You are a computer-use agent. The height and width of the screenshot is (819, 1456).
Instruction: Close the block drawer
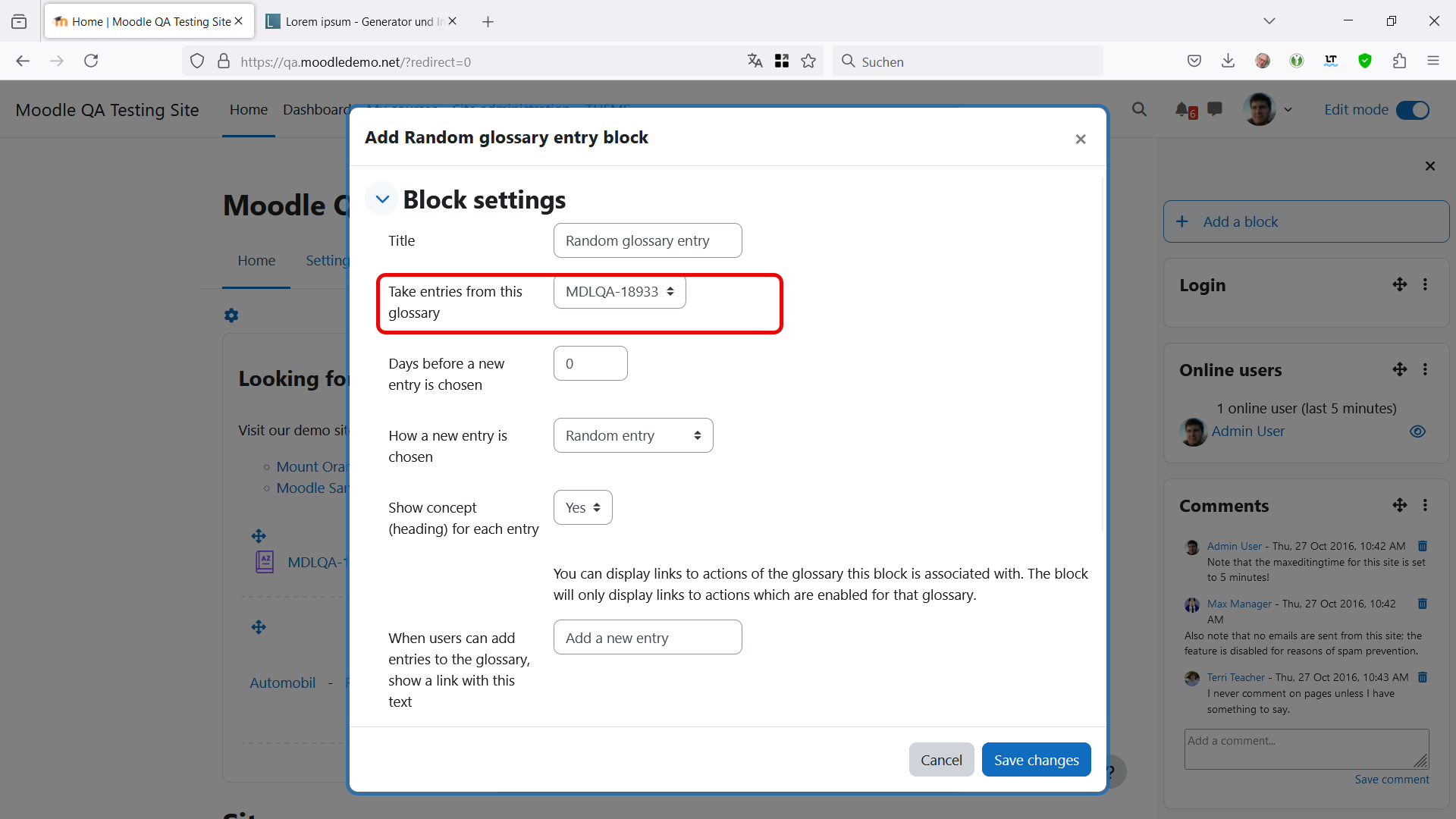point(1430,166)
